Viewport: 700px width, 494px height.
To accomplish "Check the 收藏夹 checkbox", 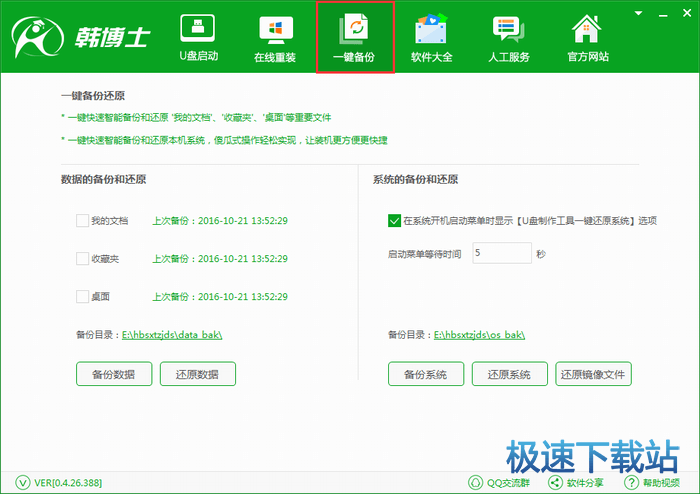I will (82, 259).
